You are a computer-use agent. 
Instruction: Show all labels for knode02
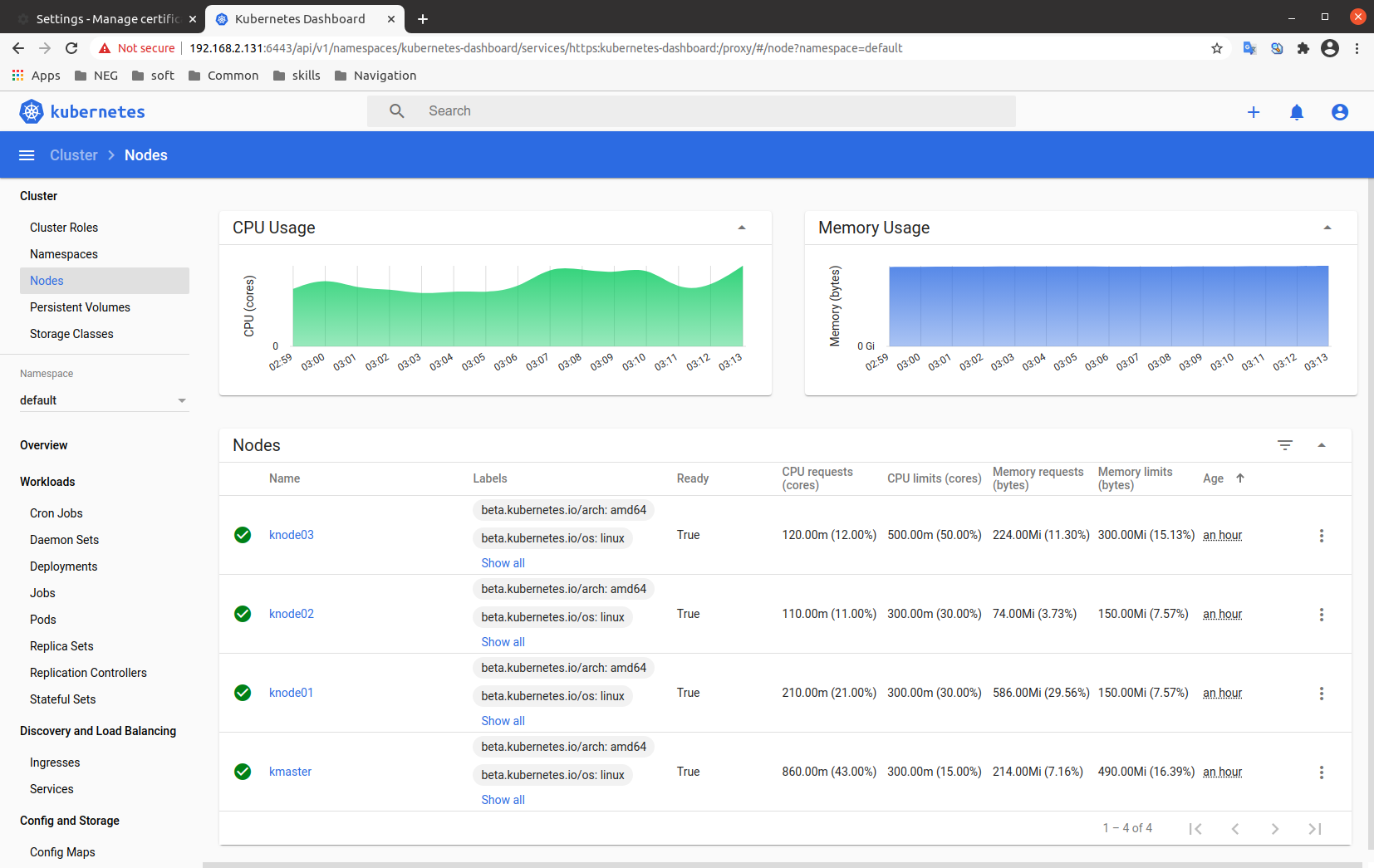click(503, 642)
